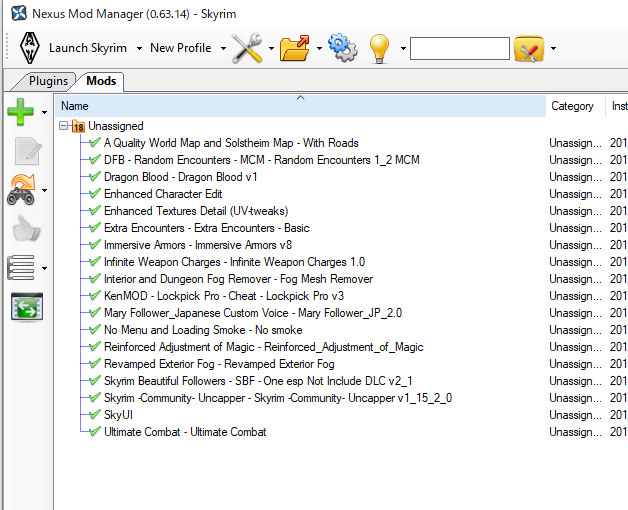Click the thumbs up endorse icon
This screenshot has width=628, height=510.
25,229
